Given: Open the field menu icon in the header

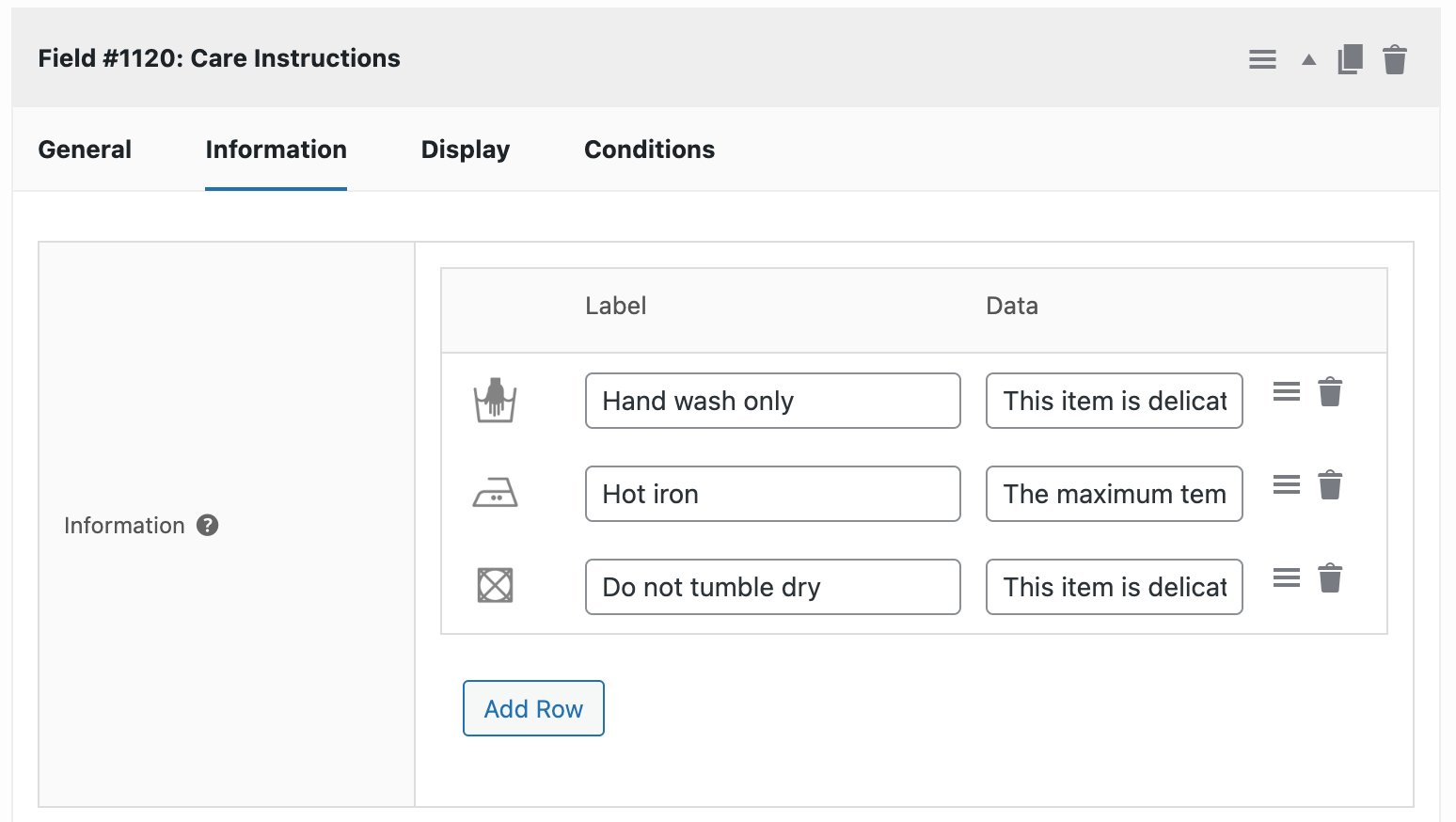Looking at the screenshot, I should pyautogui.click(x=1262, y=58).
